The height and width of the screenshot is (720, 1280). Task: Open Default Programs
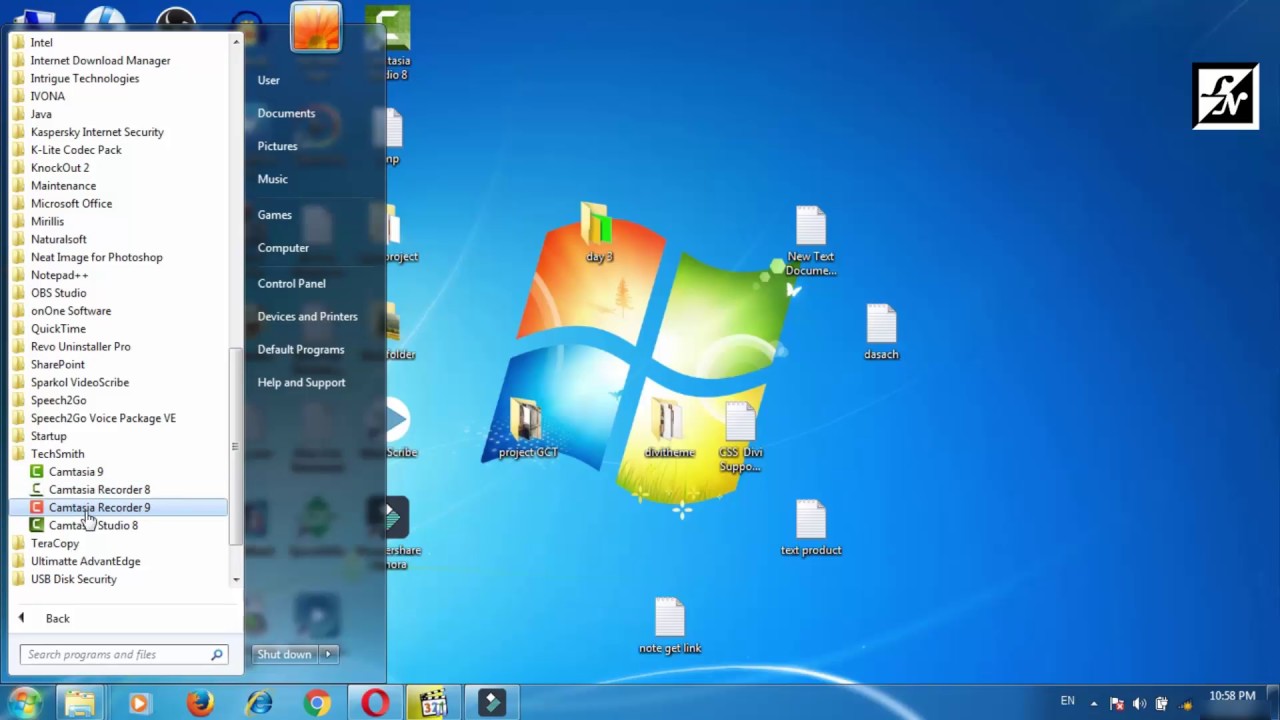[300, 350]
